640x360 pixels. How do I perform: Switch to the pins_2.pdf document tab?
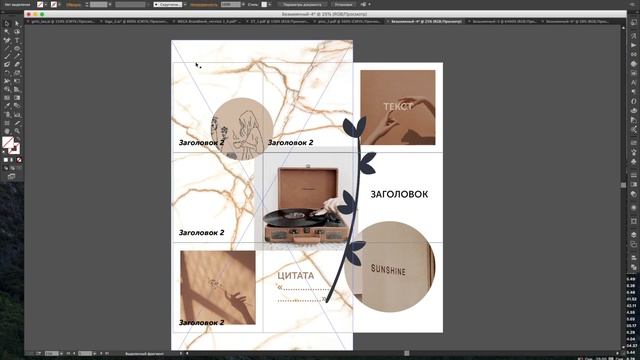pos(350,21)
